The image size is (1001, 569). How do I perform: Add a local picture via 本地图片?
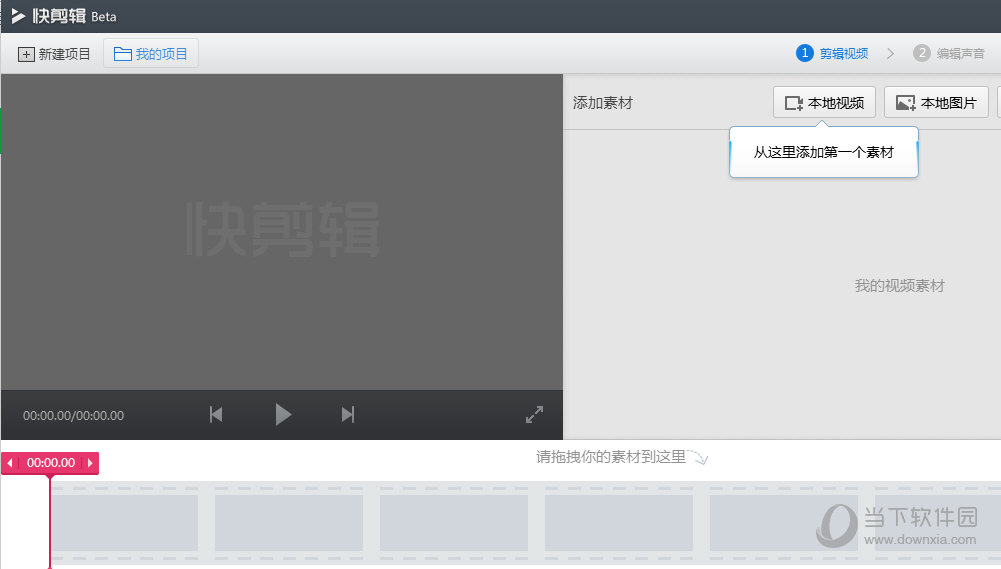[x=937, y=103]
